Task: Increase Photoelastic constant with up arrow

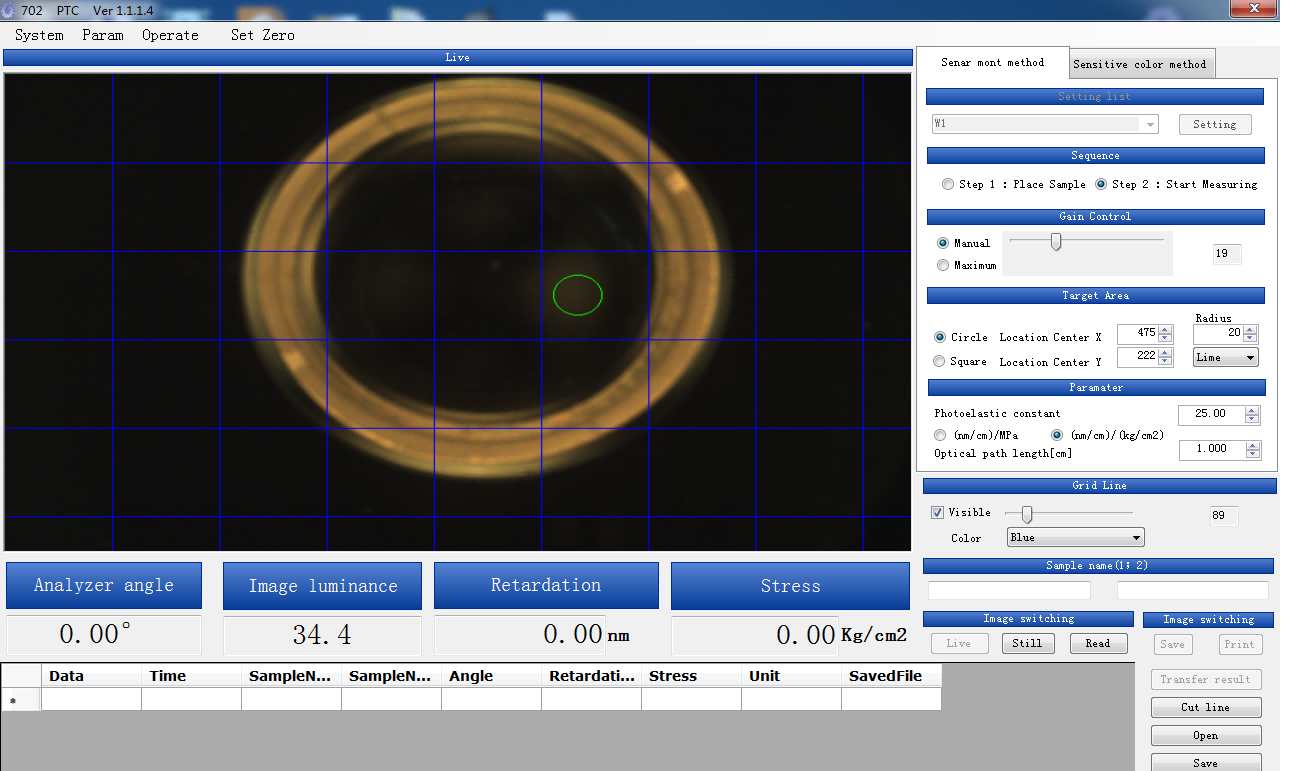Action: pos(1253,410)
